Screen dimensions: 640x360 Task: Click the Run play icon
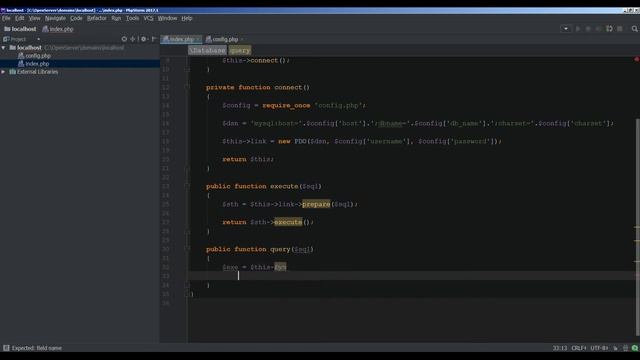coord(578,29)
